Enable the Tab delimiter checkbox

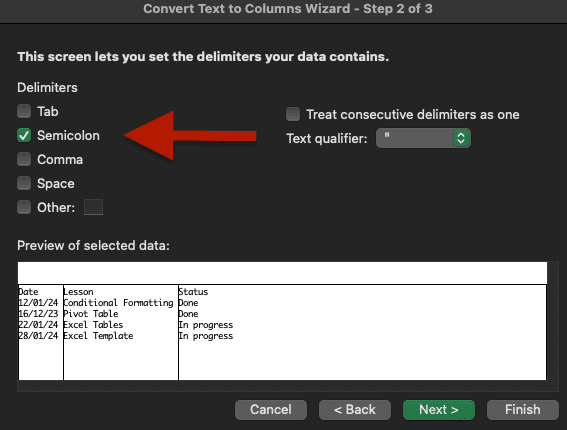pos(24,111)
